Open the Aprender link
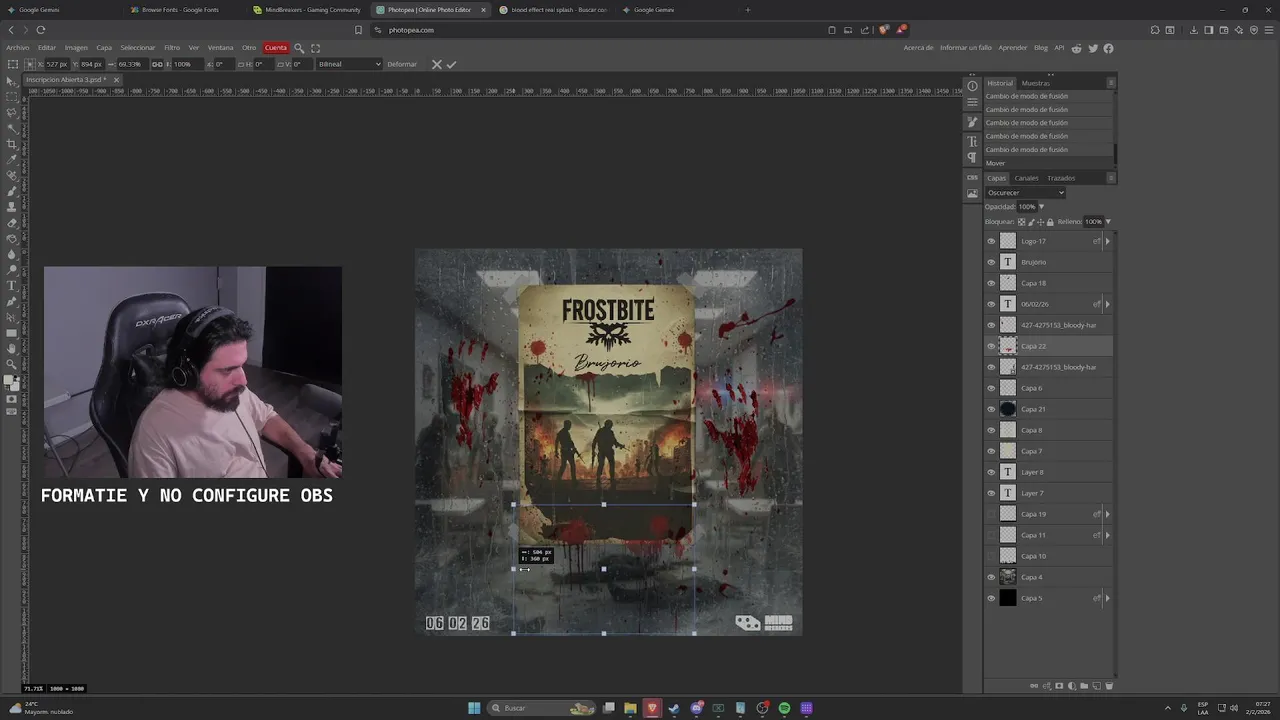This screenshot has height=720, width=1280. coord(1013,48)
